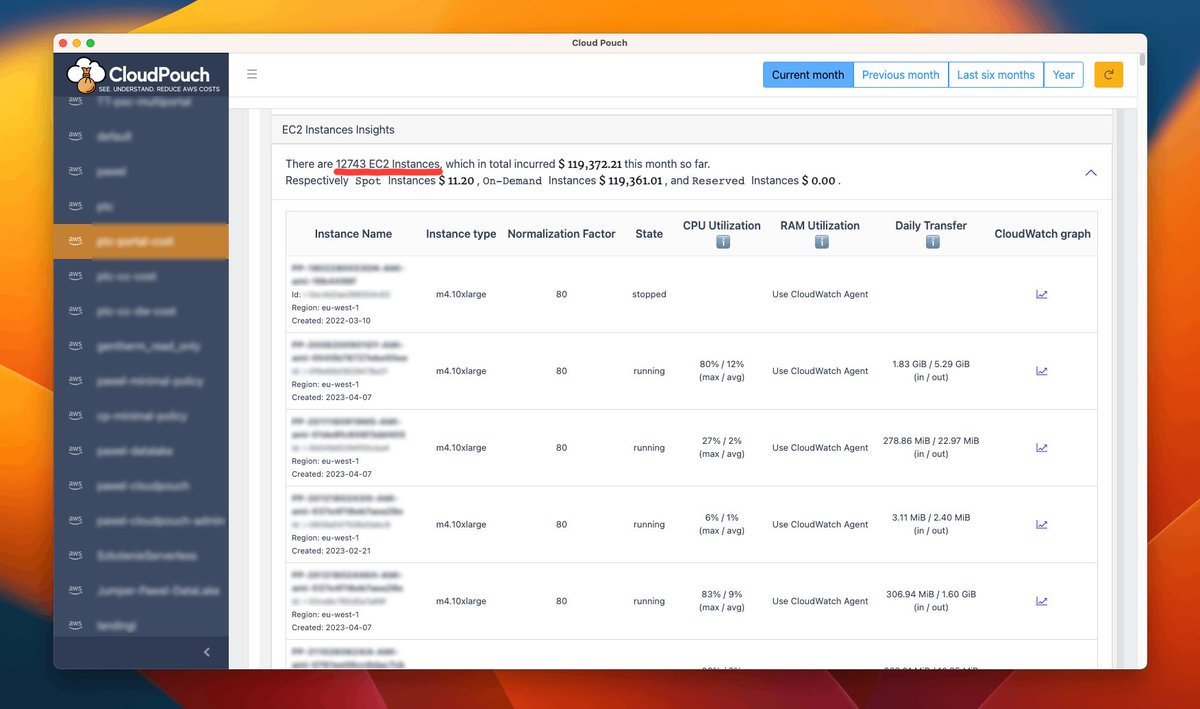Switch to Year period
1200x709 pixels.
1064,75
